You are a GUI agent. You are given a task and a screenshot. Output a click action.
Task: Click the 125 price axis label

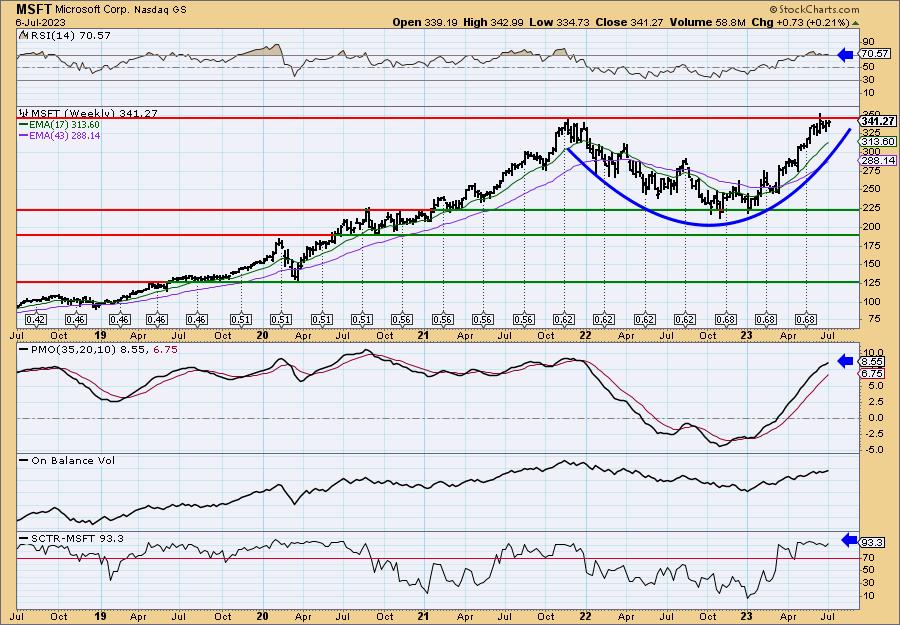(x=871, y=282)
